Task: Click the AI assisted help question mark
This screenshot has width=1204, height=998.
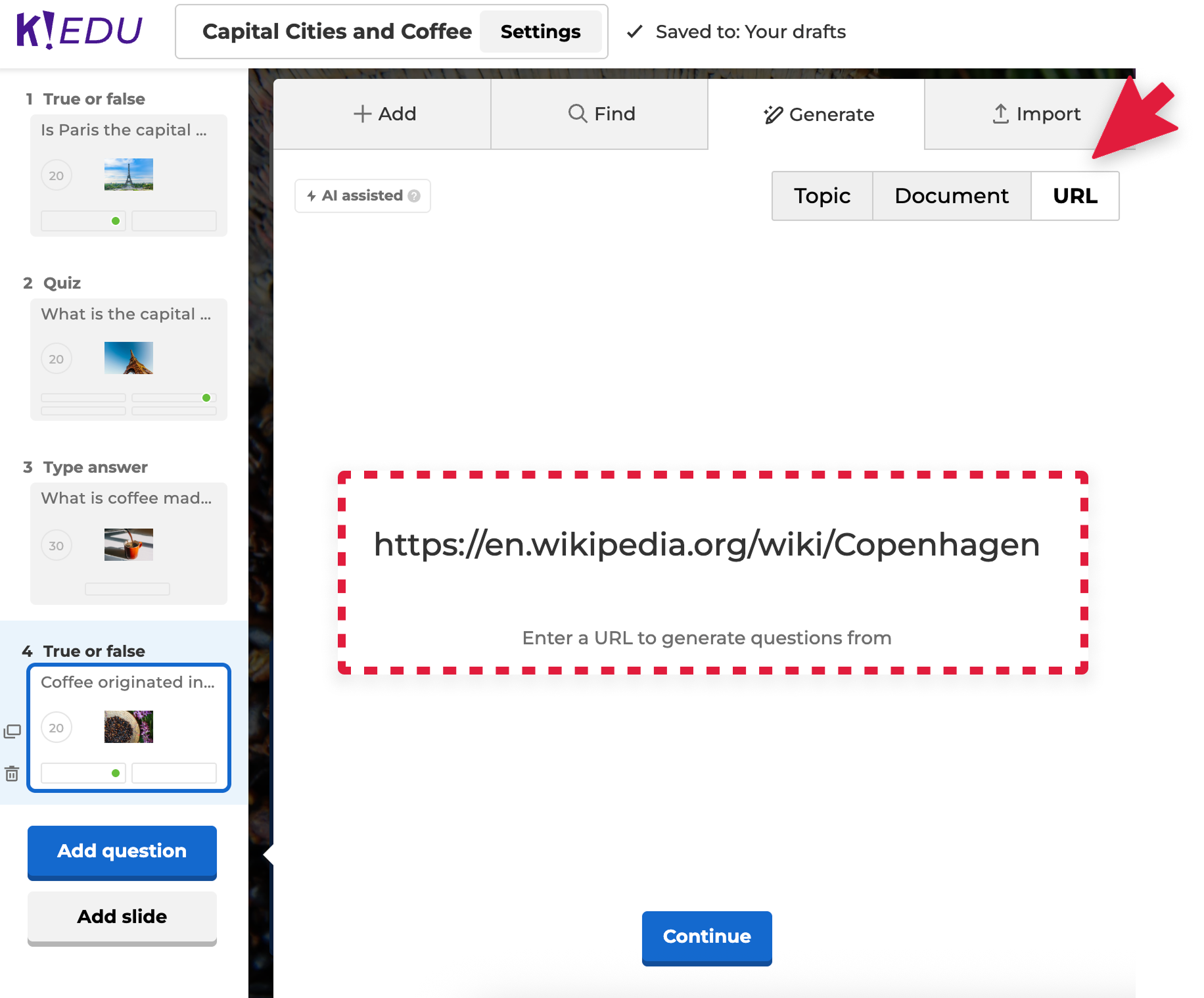Action: [x=414, y=196]
